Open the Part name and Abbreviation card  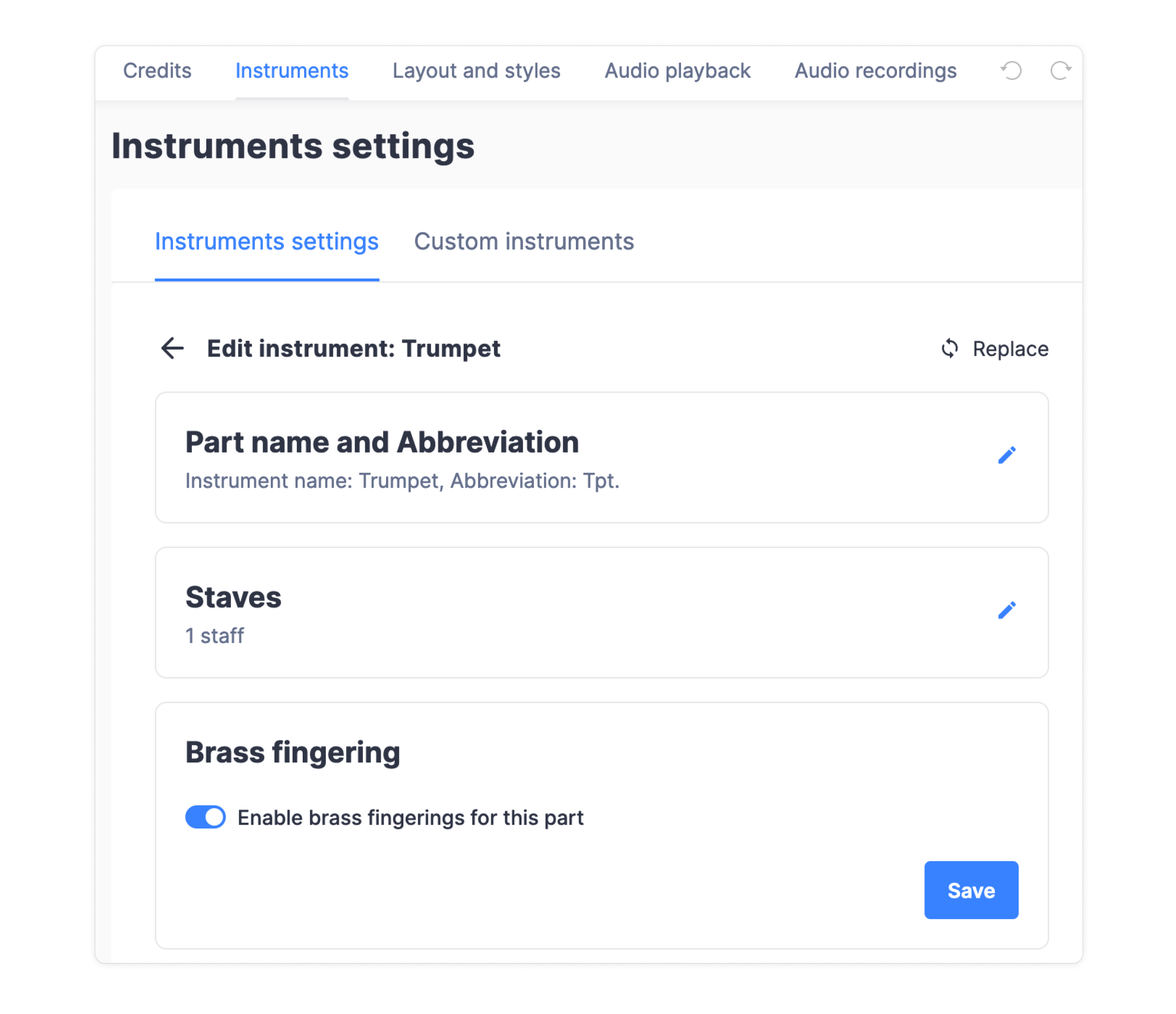(x=601, y=457)
